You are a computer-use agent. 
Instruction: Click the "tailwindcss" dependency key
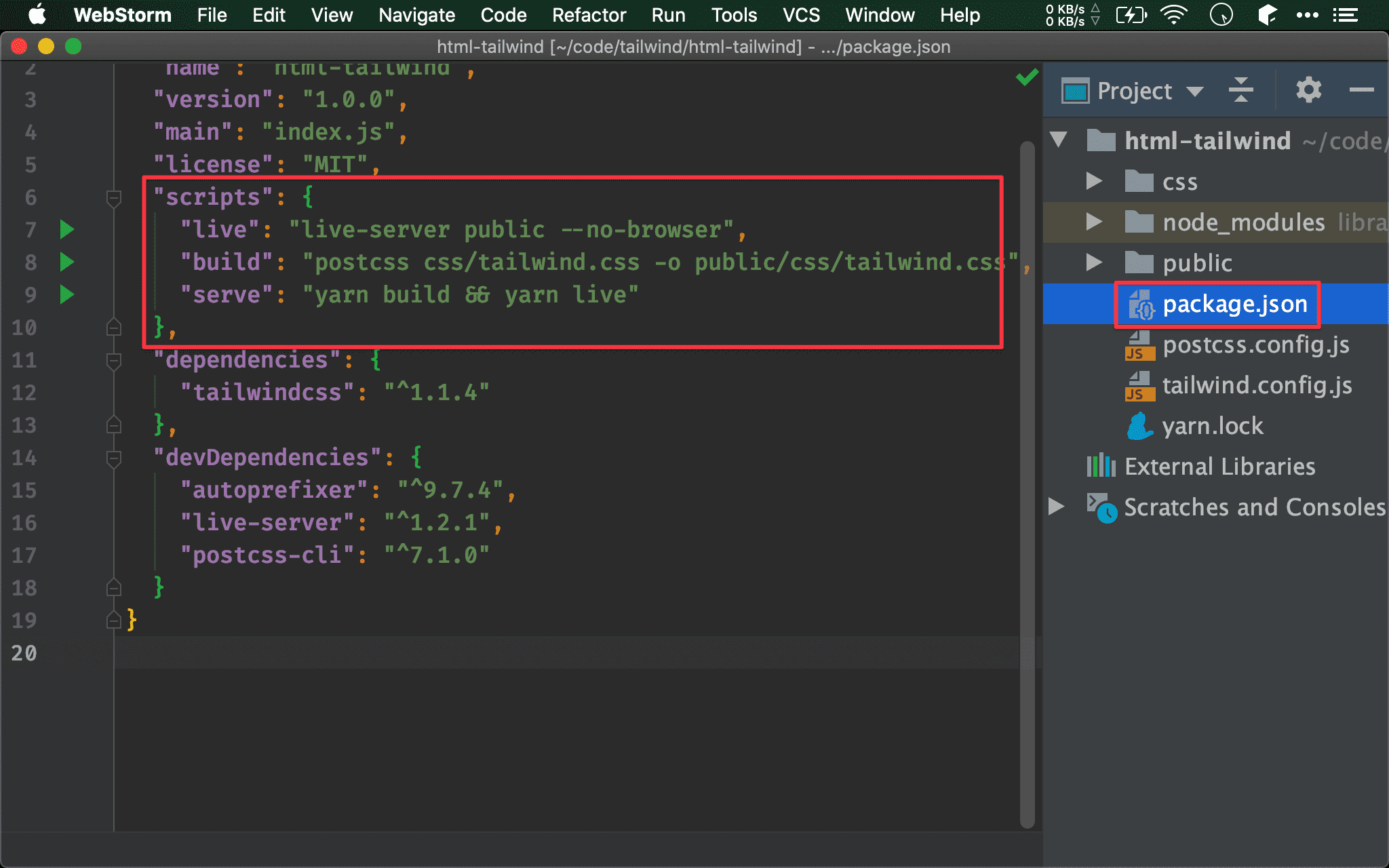[267, 392]
